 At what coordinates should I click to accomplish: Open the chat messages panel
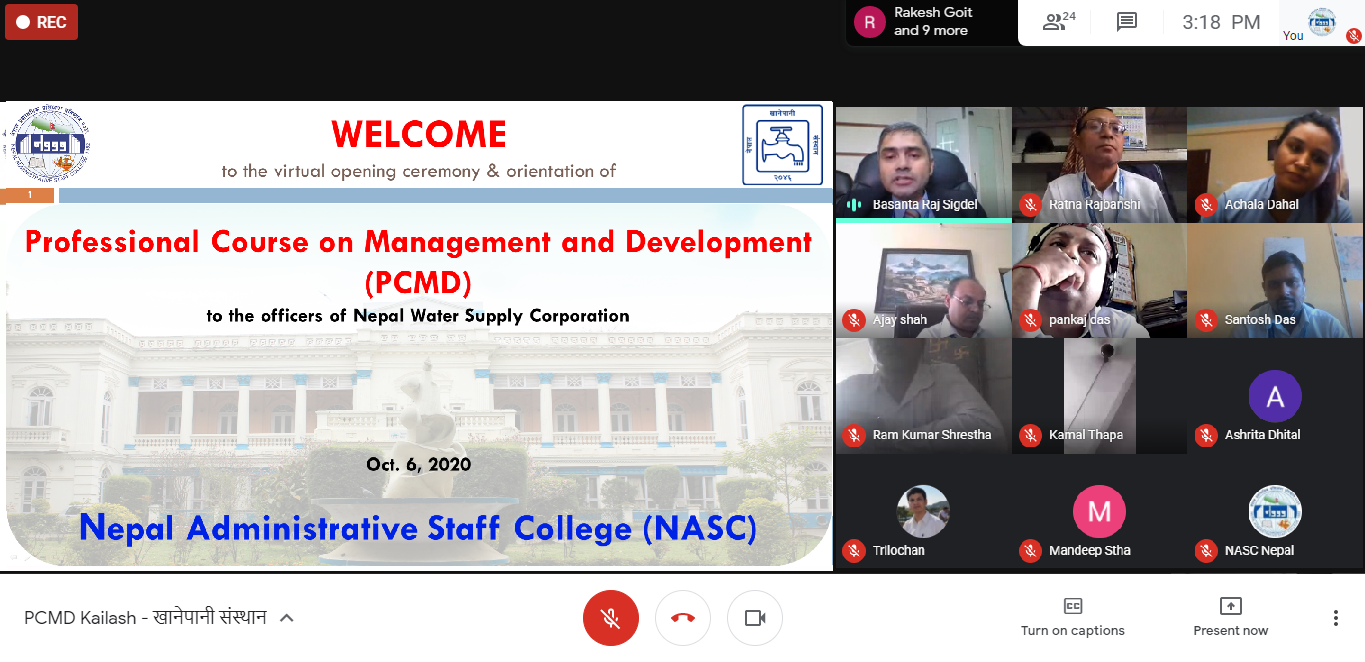click(x=1127, y=22)
